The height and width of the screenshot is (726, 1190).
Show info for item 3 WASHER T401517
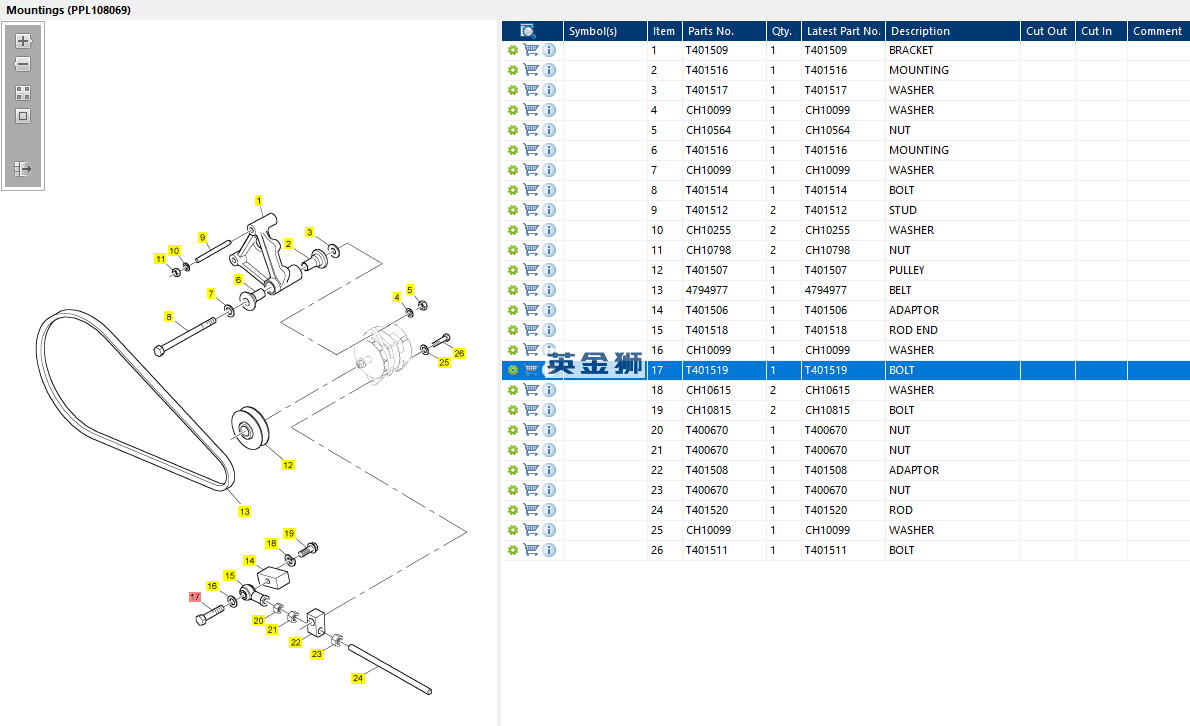(549, 90)
